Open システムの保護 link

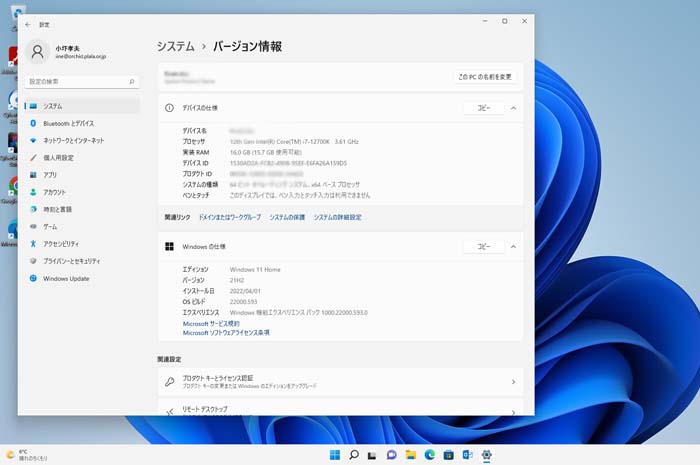coord(287,217)
